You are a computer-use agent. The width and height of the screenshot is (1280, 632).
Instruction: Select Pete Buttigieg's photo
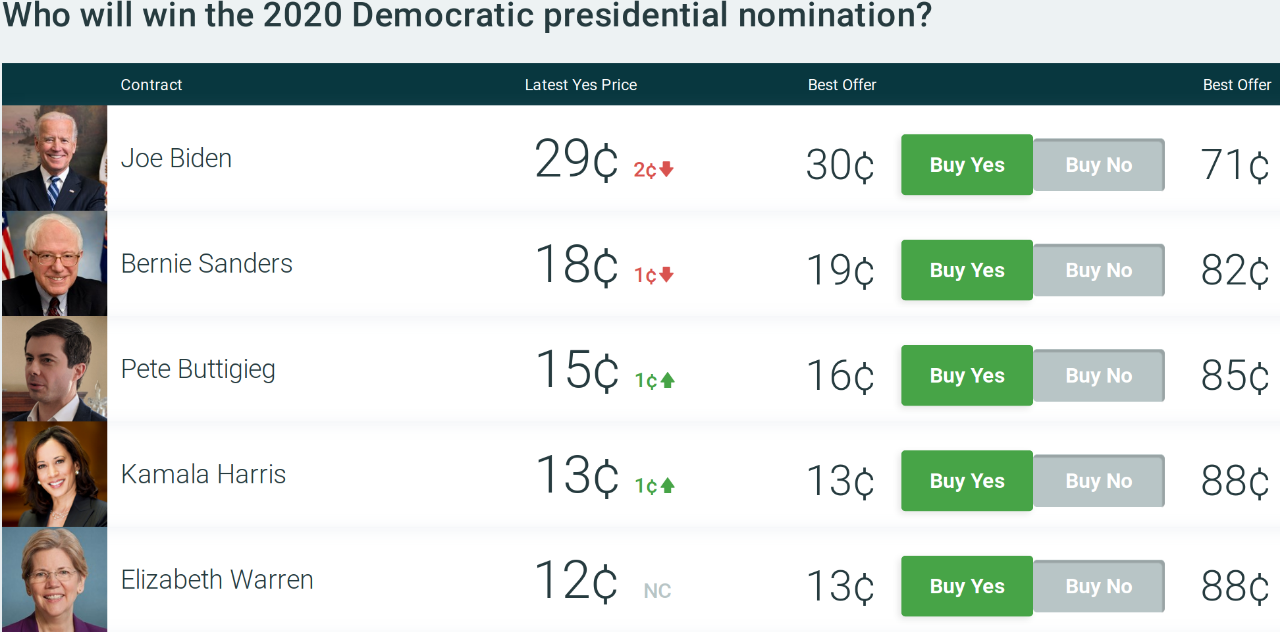(54, 369)
